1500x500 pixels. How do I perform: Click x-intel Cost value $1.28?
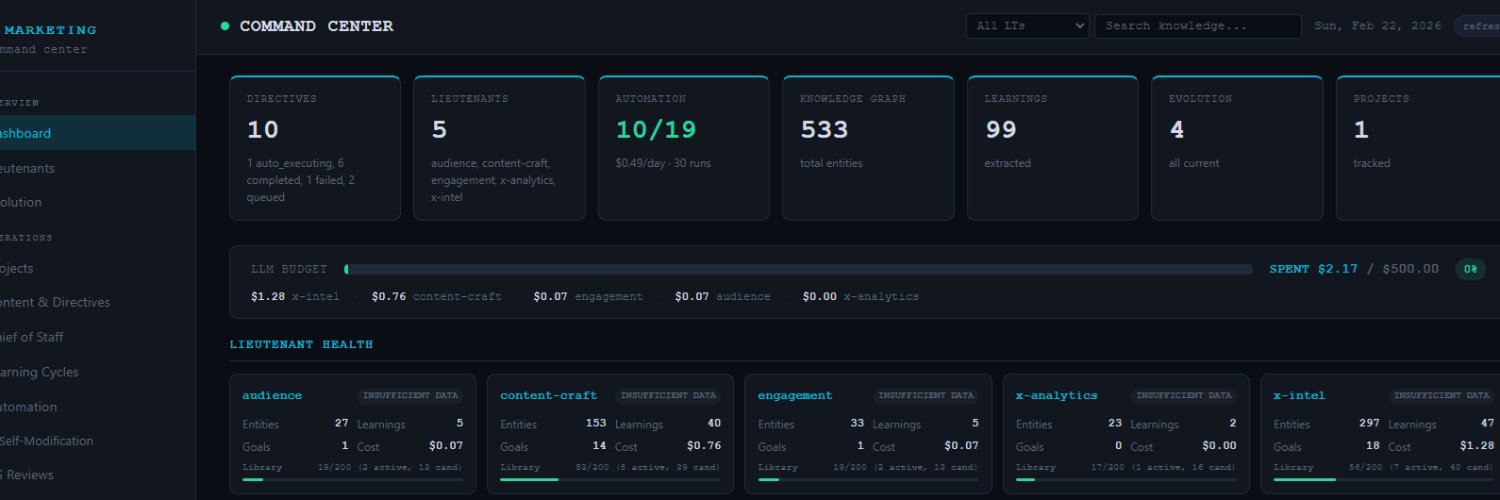point(1478,446)
